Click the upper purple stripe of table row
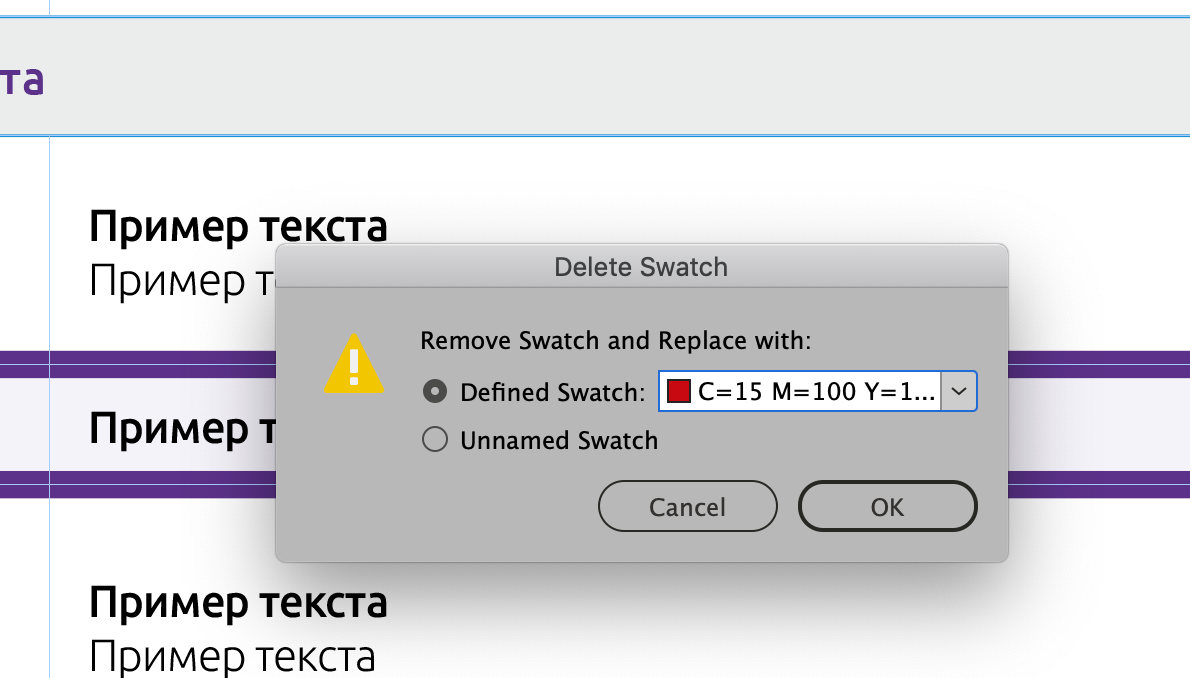 click(1100, 358)
